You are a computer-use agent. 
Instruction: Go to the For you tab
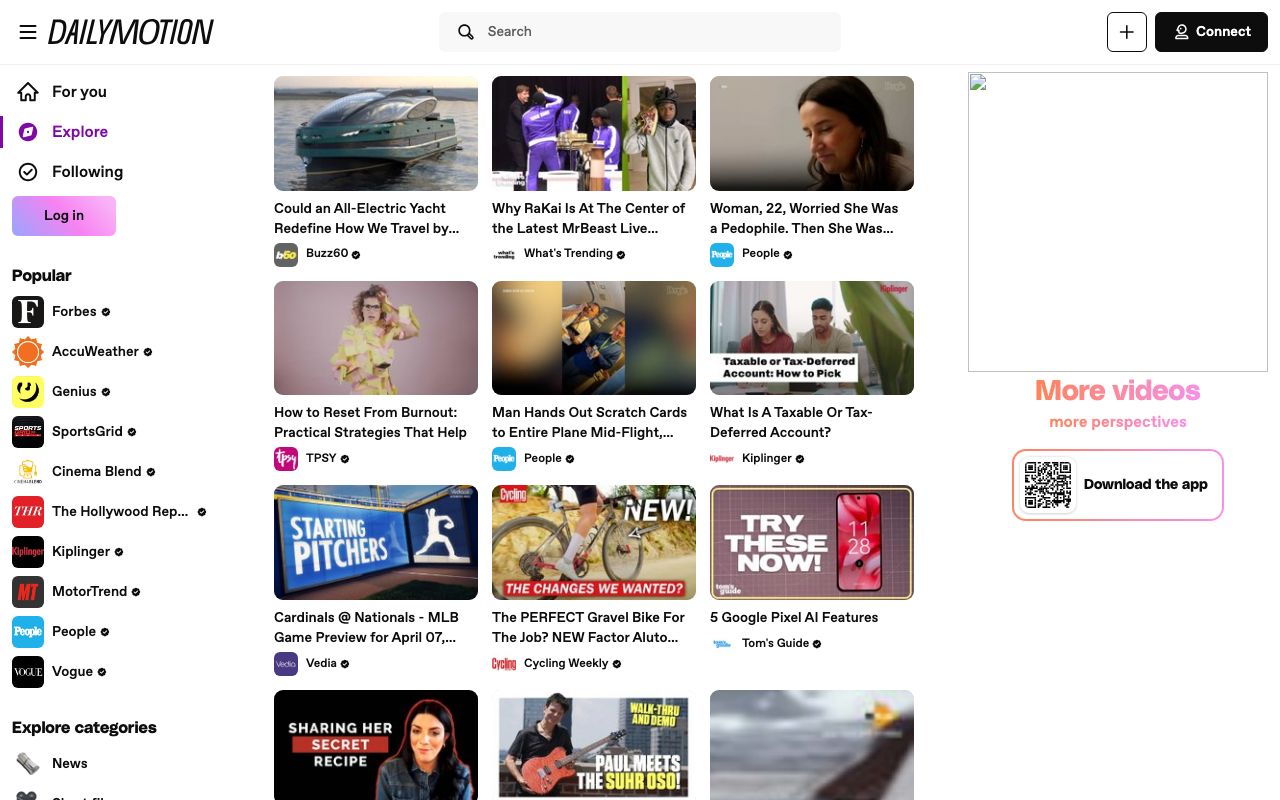[x=79, y=92]
